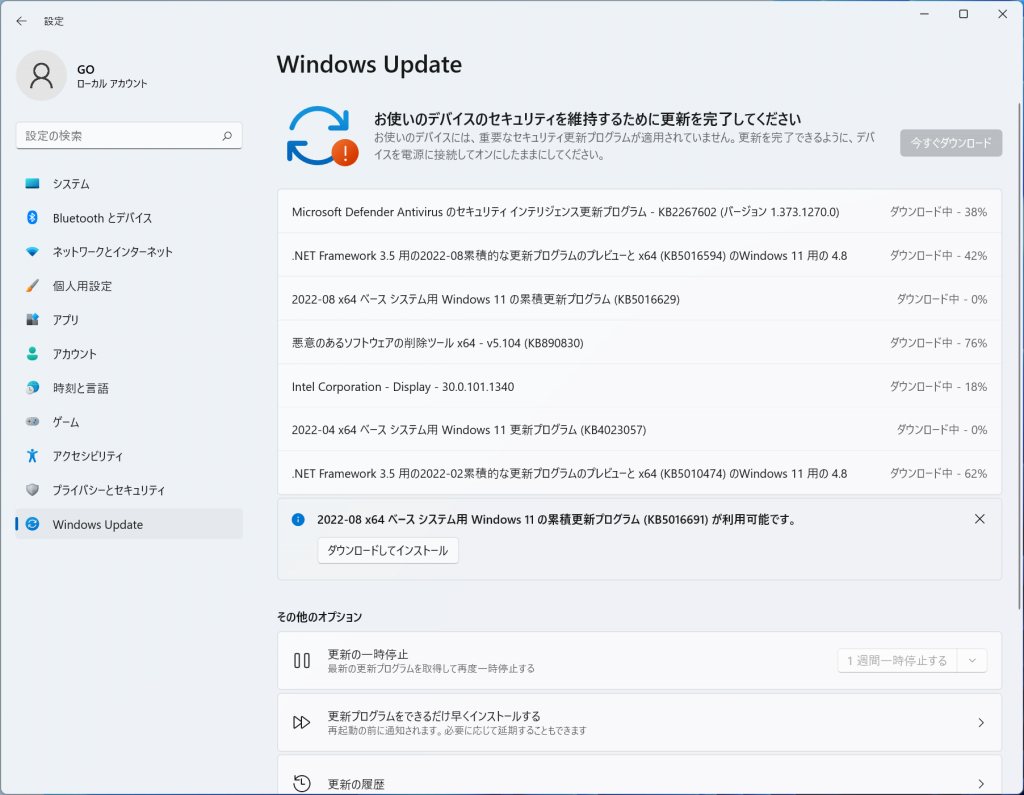Expand 更新プログラムをできるだけ早くインストールする chevron

pos(981,722)
